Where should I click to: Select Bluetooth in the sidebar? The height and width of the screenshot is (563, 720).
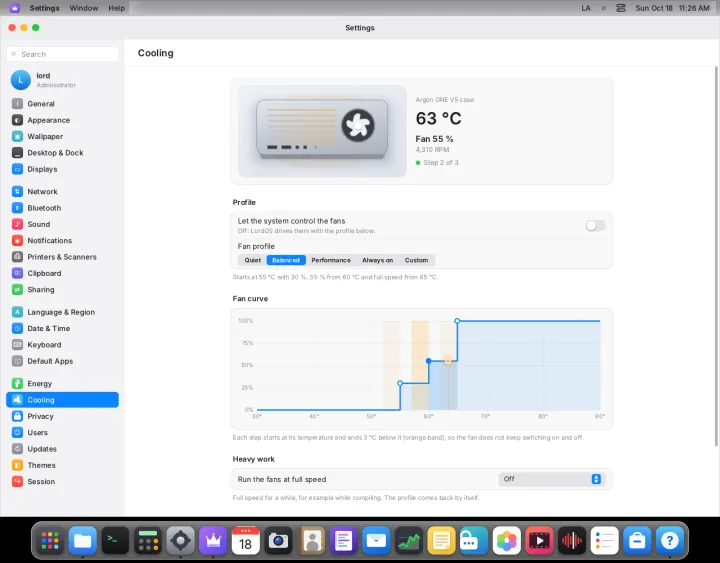pos(62,208)
